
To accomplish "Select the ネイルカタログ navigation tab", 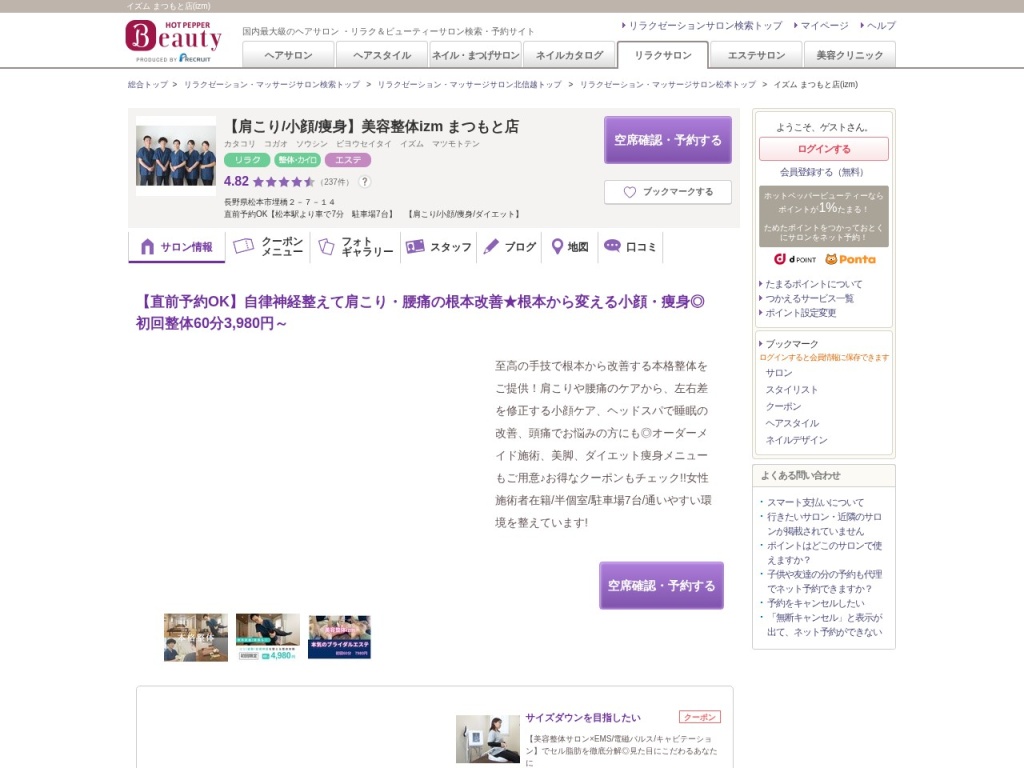I will coord(569,55).
